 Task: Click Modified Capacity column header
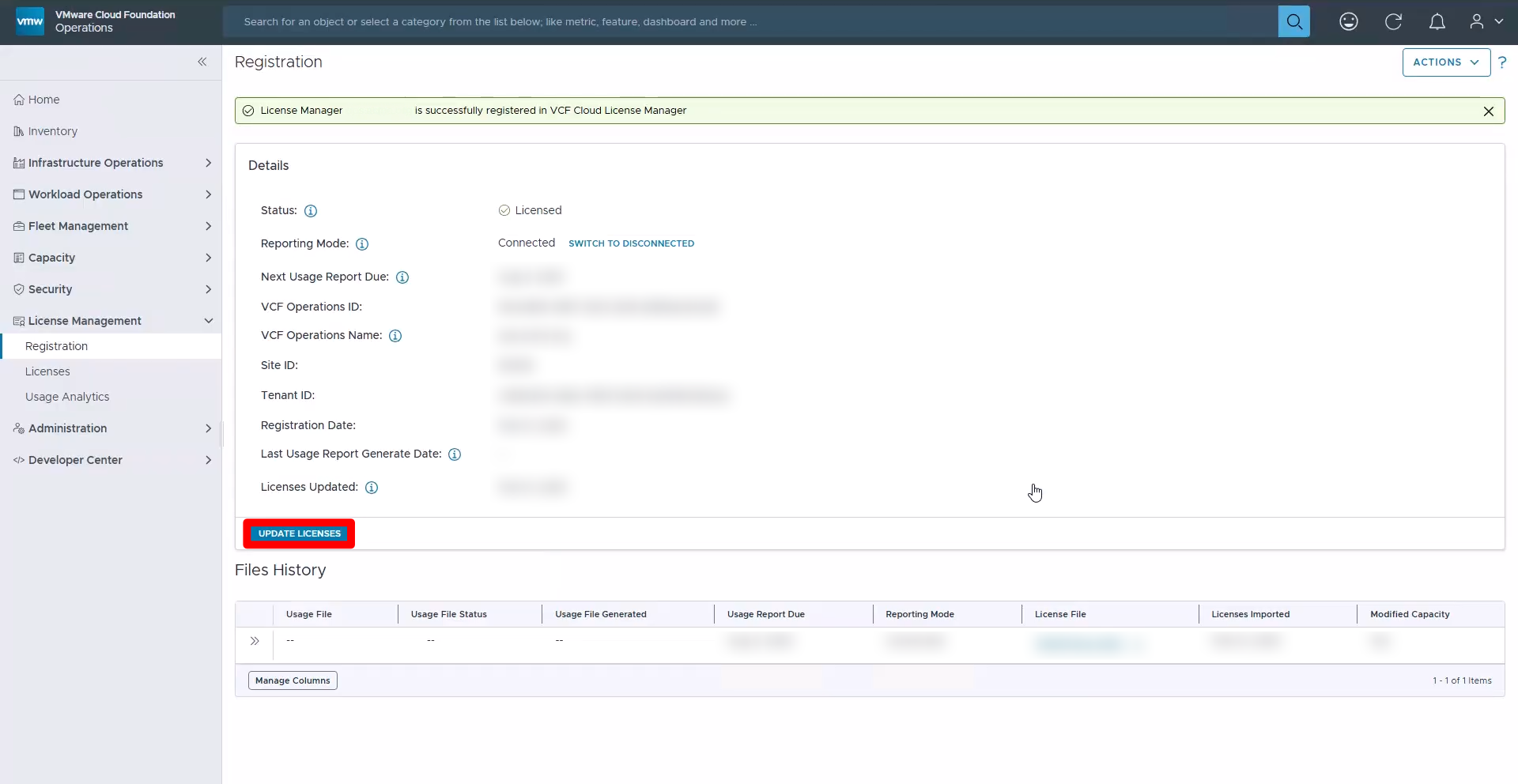1410,614
